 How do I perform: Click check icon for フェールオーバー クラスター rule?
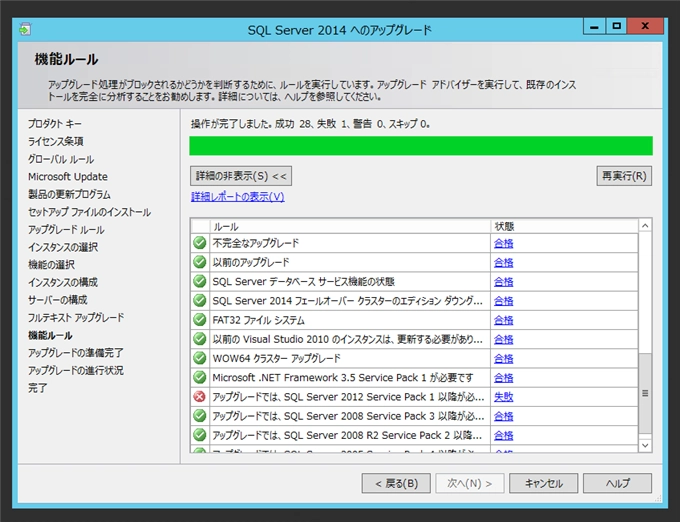click(x=199, y=300)
